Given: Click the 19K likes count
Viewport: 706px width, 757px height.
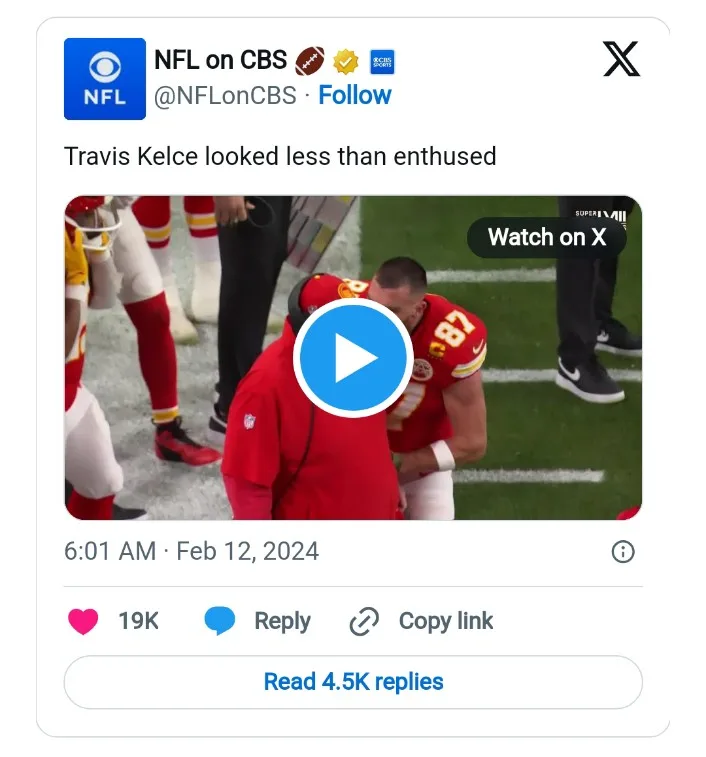Looking at the screenshot, I should coord(138,621).
